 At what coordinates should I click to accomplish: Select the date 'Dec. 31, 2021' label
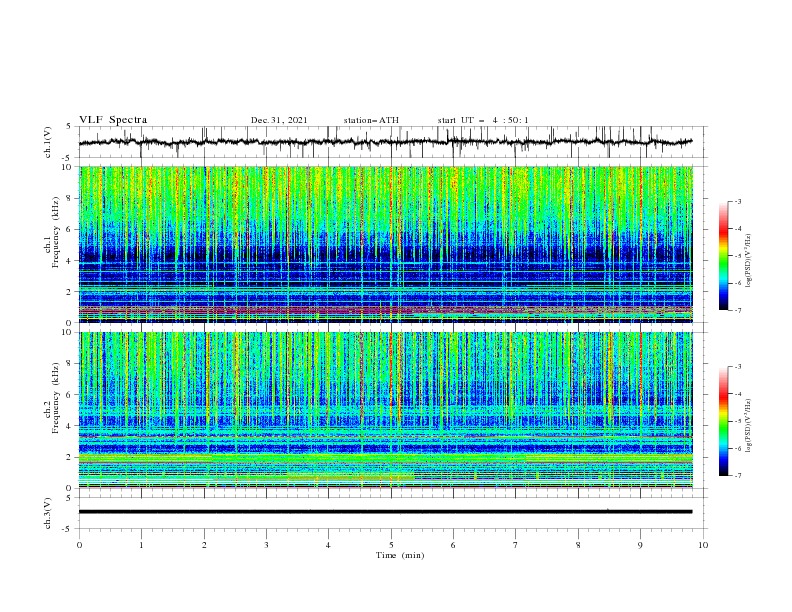[279, 120]
